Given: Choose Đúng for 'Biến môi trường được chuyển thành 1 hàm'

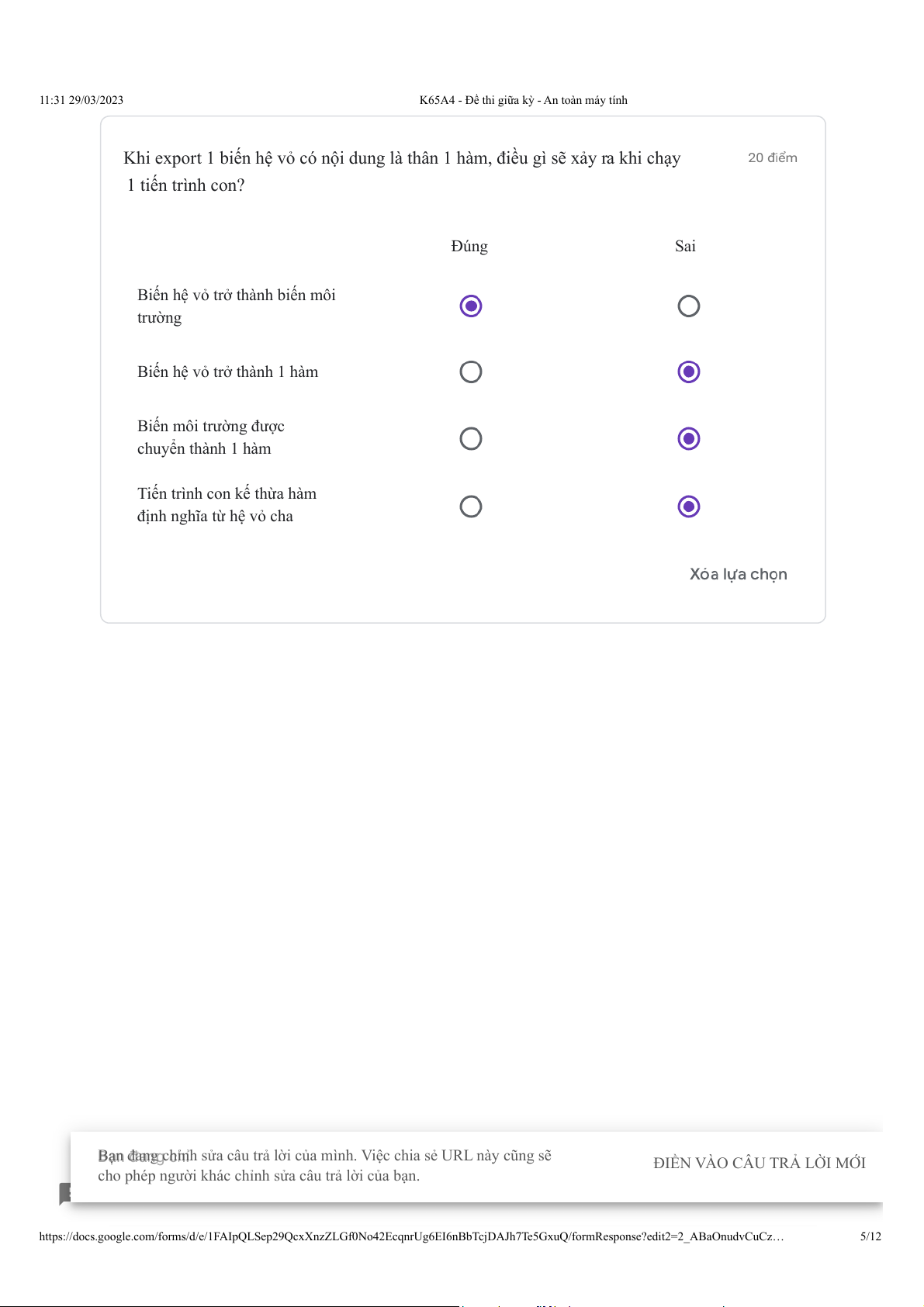Looking at the screenshot, I should click(x=470, y=439).
